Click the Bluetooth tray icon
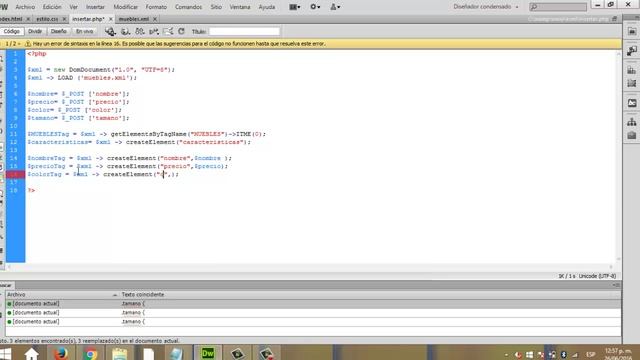 (x=563, y=354)
